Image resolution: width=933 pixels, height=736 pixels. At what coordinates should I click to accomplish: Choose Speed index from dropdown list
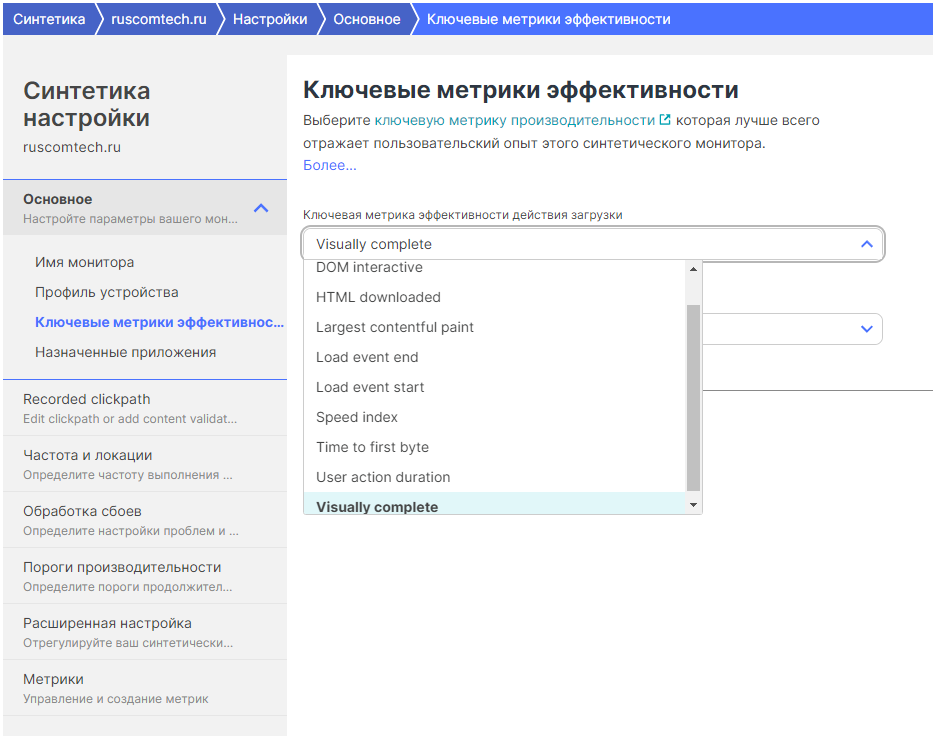point(357,417)
